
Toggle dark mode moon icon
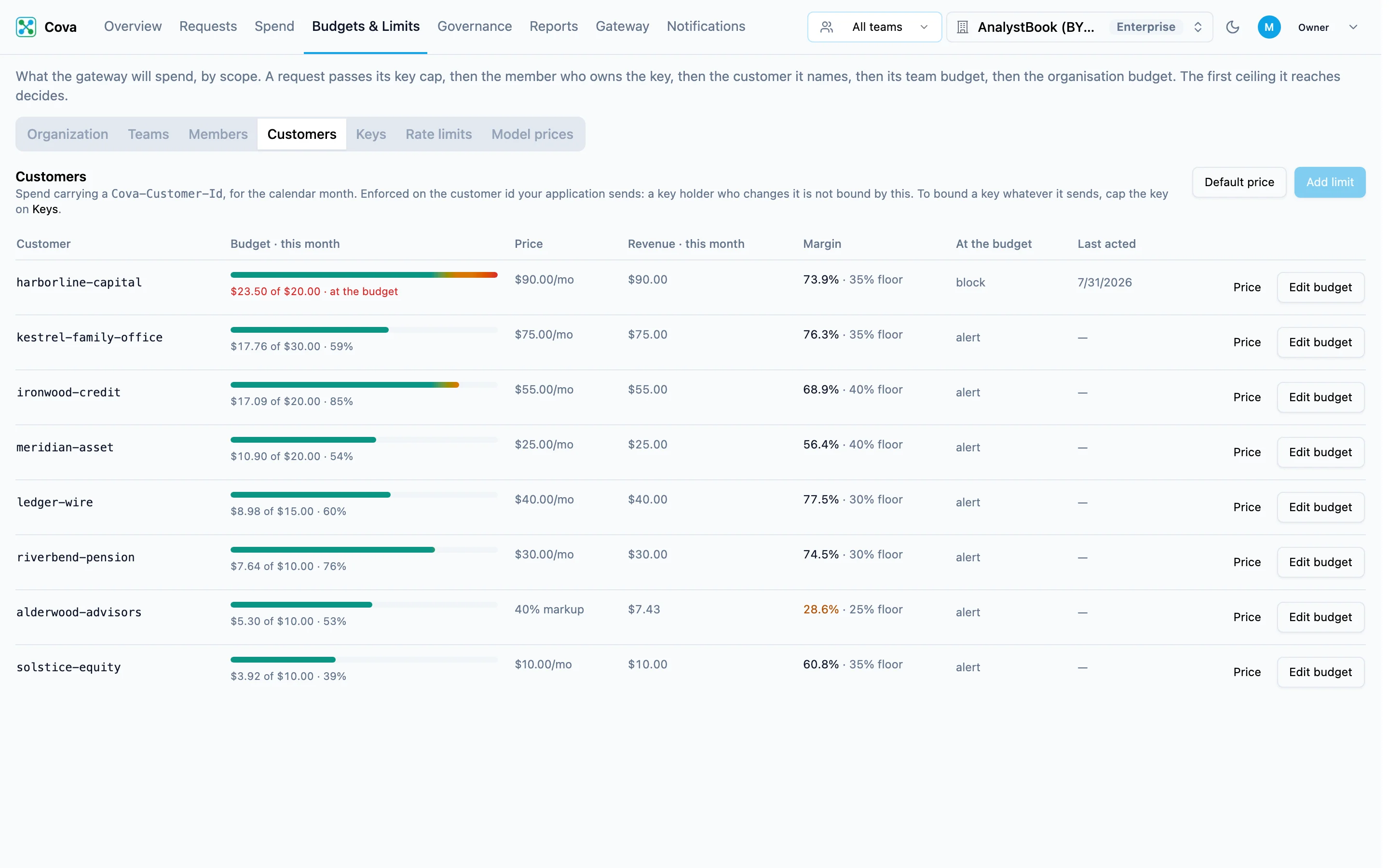tap(1232, 27)
